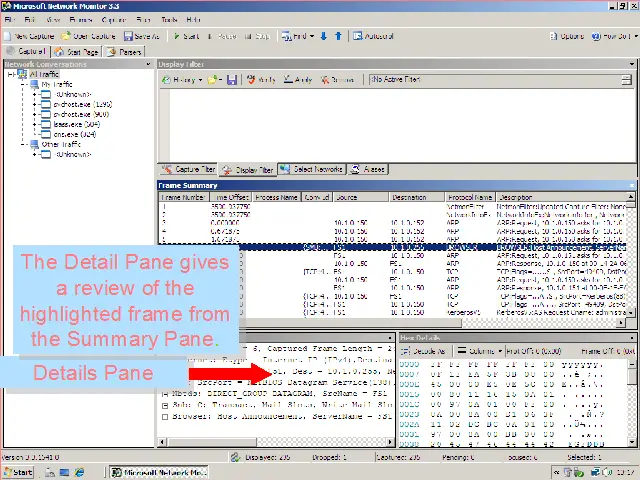The image size is (640, 480).
Task: Open the History dropdown arrow
Action: click(x=200, y=80)
